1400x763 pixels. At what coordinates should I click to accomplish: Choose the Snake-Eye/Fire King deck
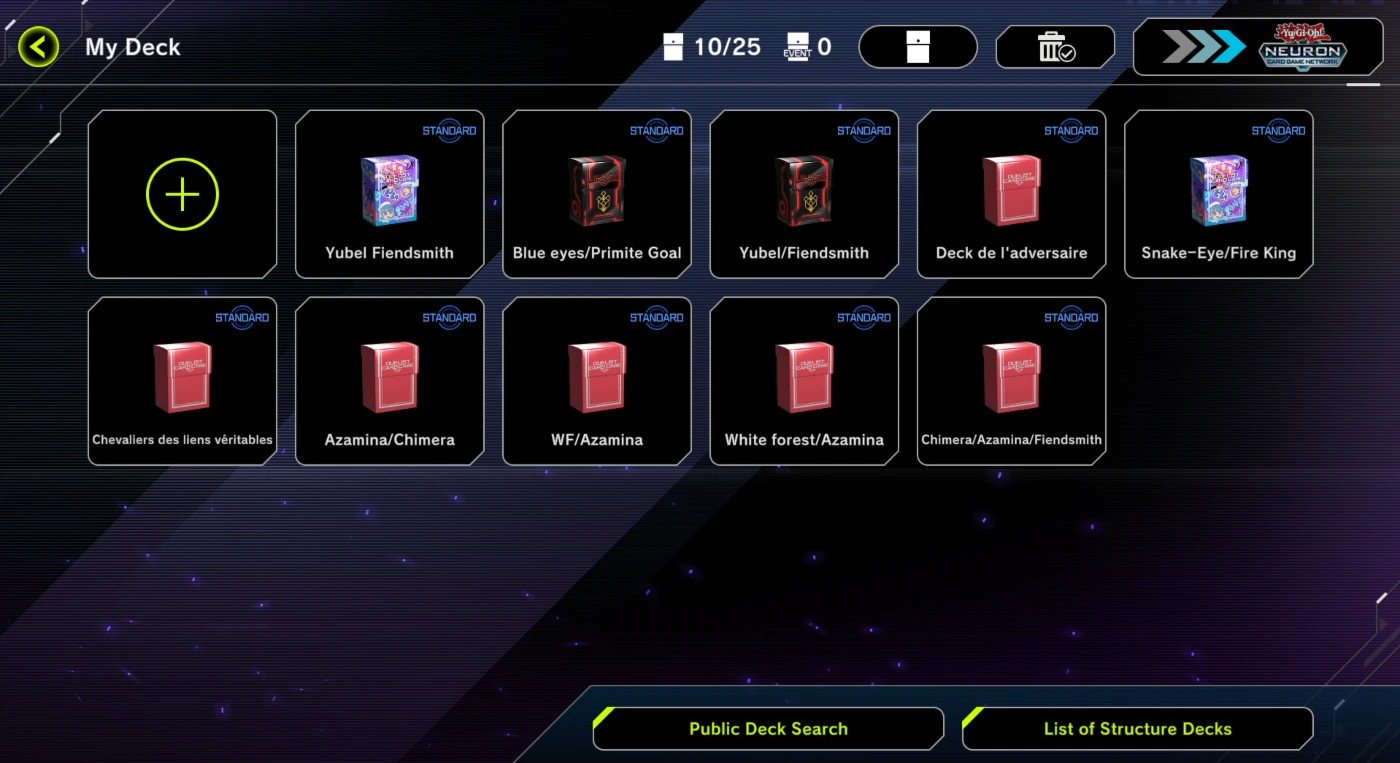click(1219, 194)
